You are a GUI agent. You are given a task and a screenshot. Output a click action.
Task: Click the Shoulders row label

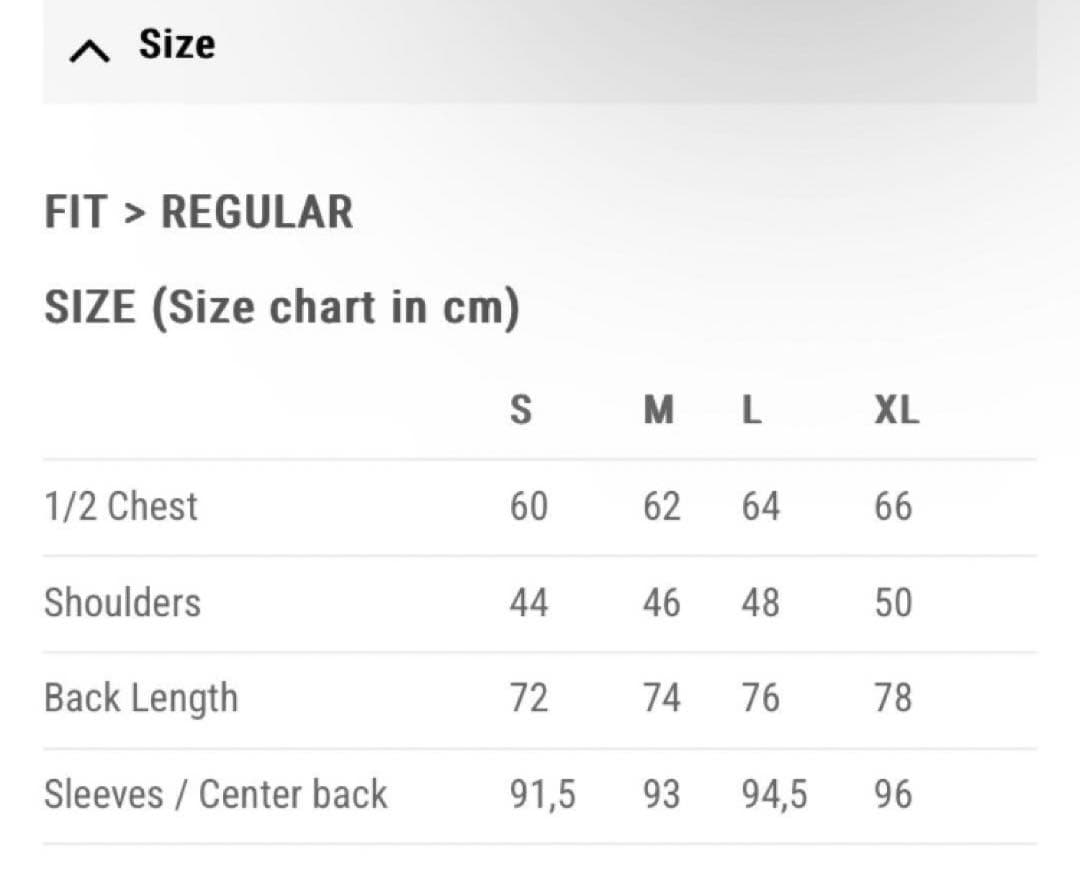point(122,602)
